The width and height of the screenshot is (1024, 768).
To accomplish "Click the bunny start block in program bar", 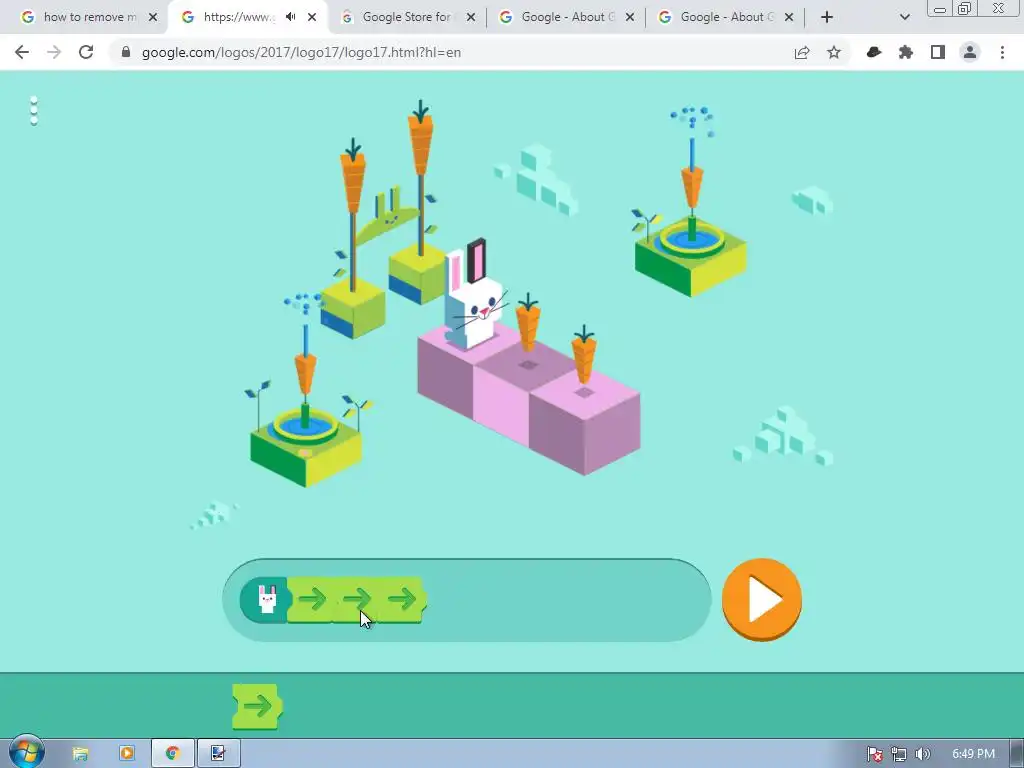I will pos(264,599).
